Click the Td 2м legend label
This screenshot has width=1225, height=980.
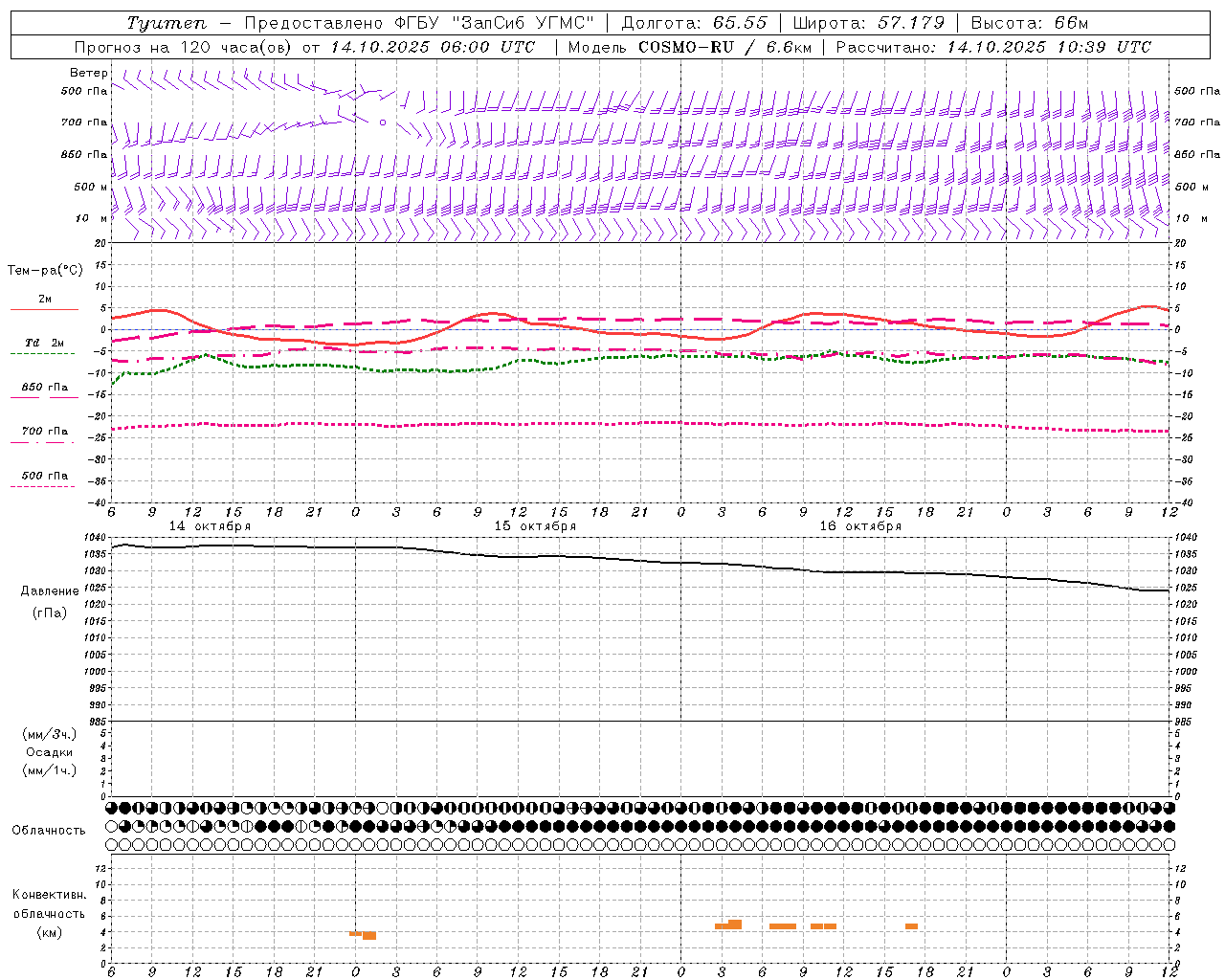point(44,343)
